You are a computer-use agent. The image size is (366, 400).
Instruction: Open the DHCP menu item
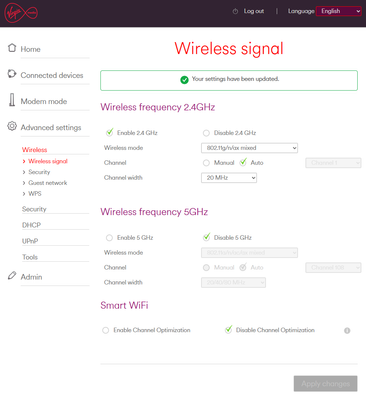click(31, 225)
